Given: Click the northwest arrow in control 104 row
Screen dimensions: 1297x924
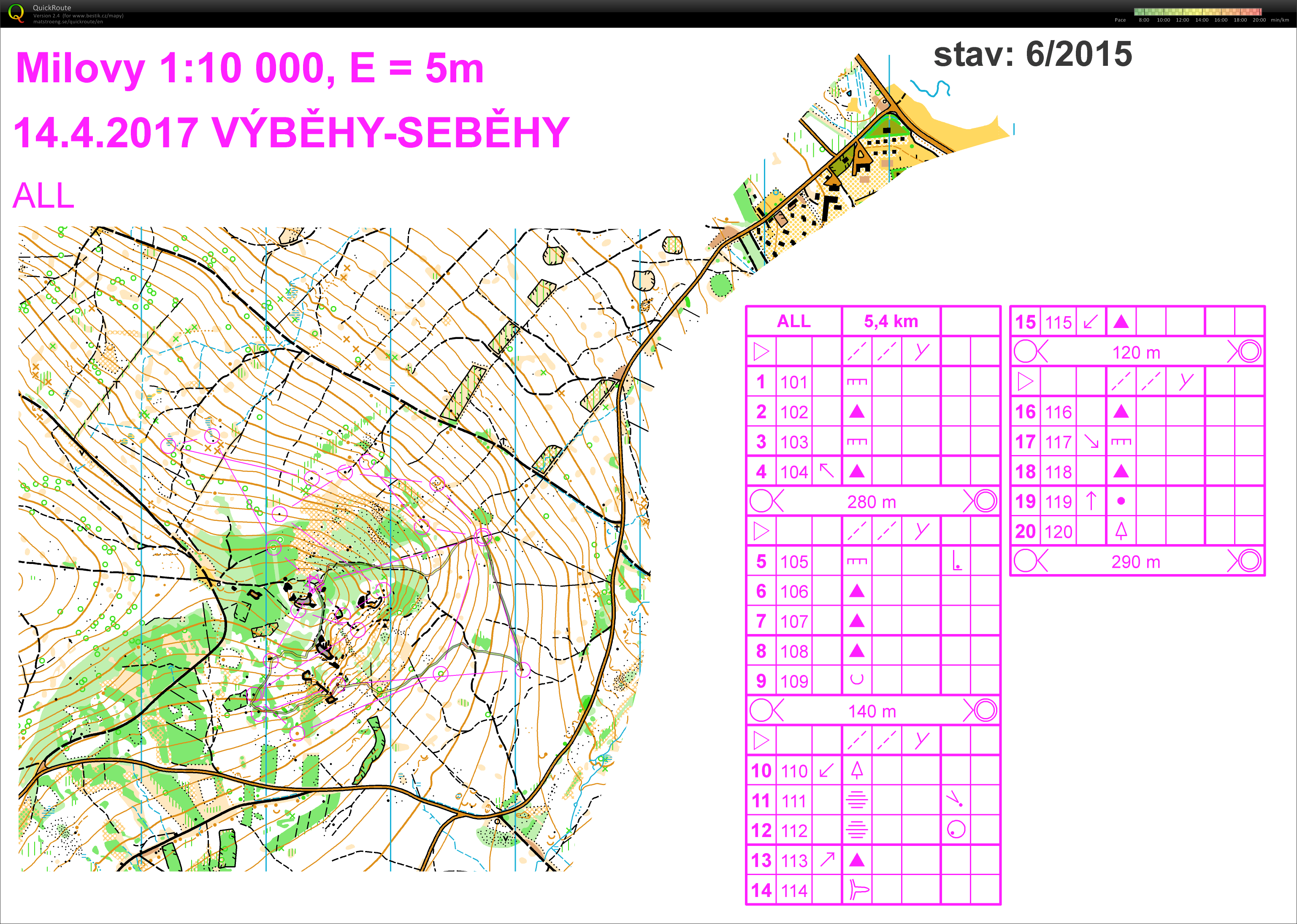Looking at the screenshot, I should tap(826, 471).
